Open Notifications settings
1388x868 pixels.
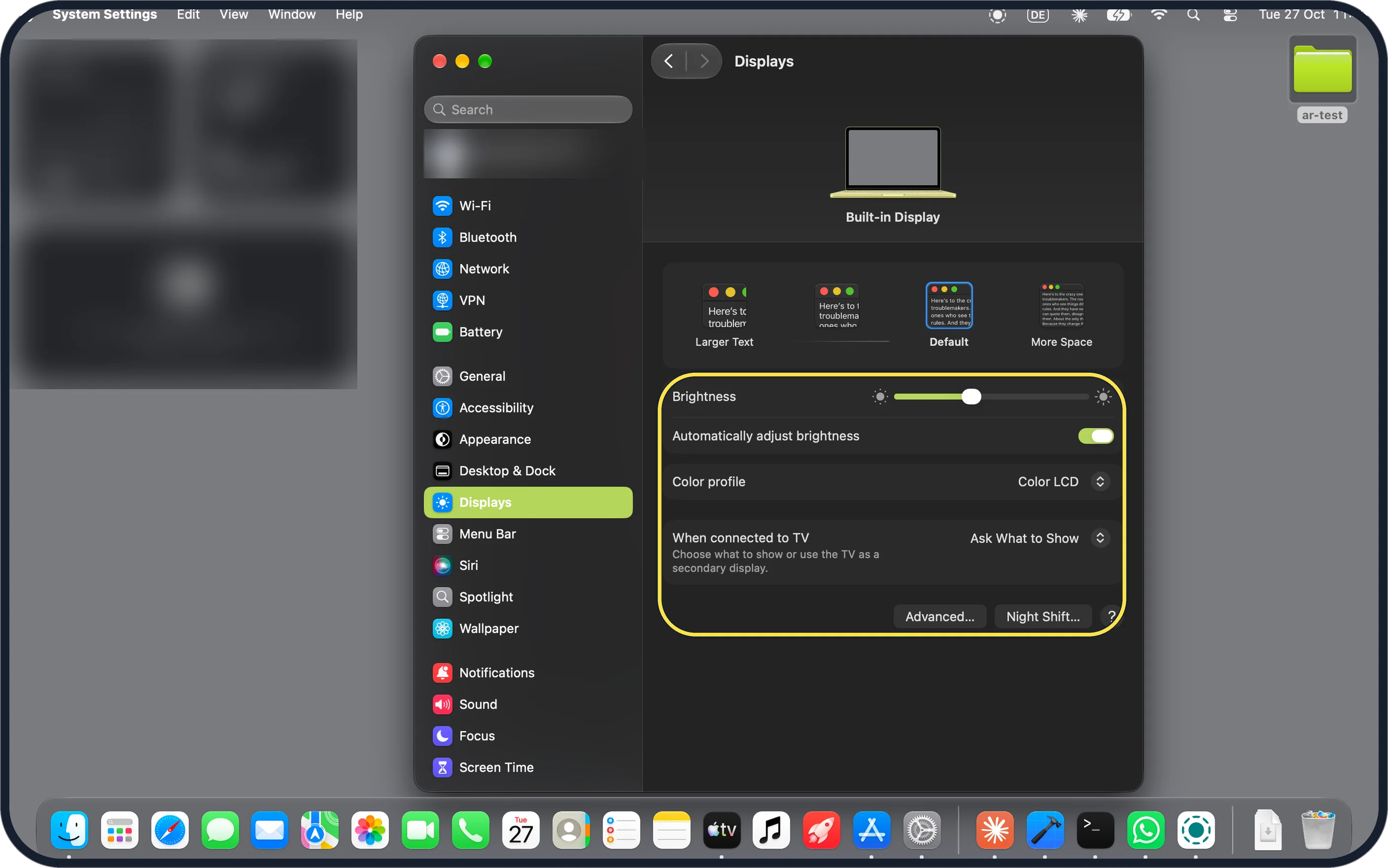click(x=528, y=673)
